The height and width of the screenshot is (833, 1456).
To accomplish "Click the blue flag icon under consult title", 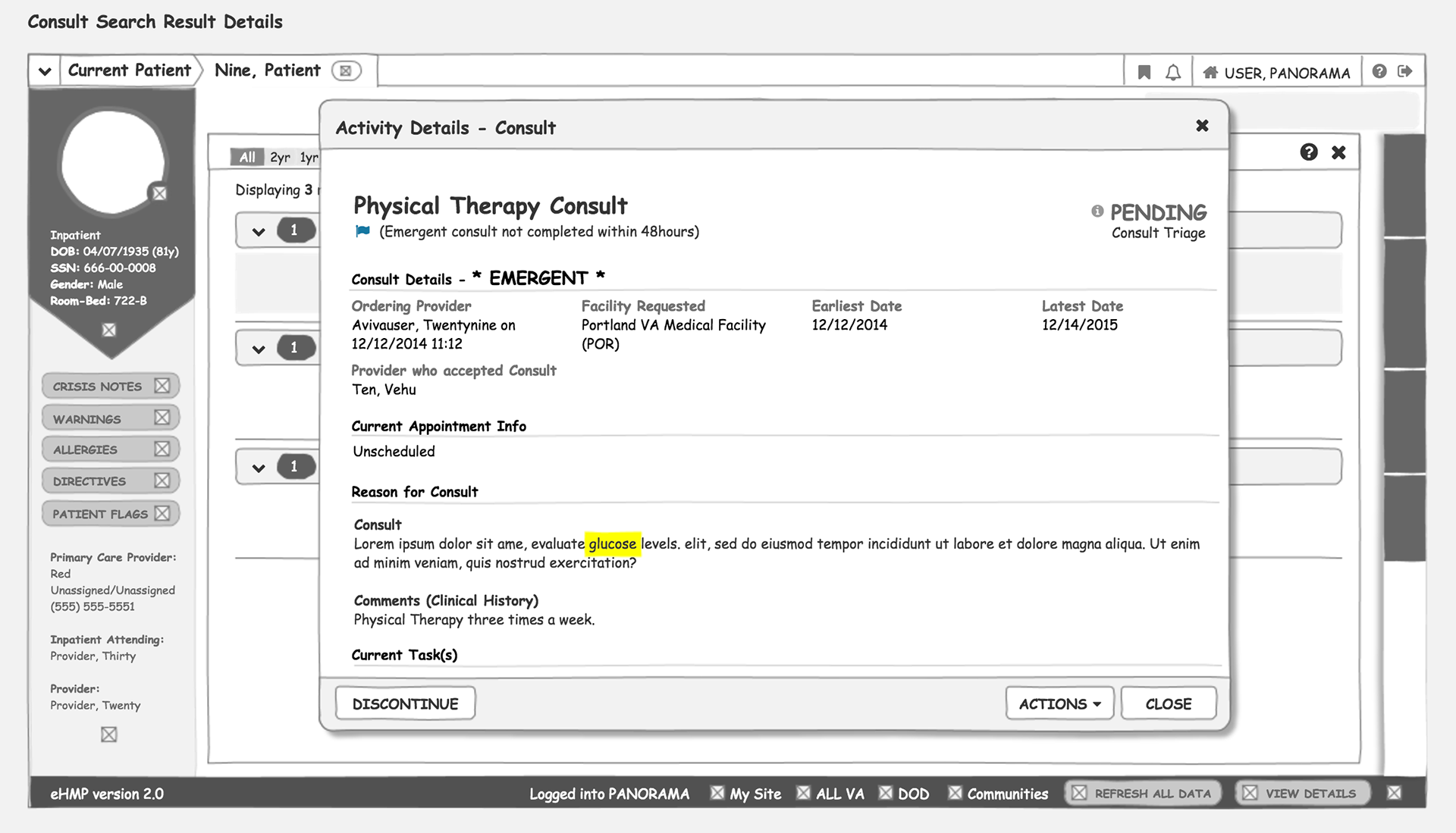I will coord(362,232).
